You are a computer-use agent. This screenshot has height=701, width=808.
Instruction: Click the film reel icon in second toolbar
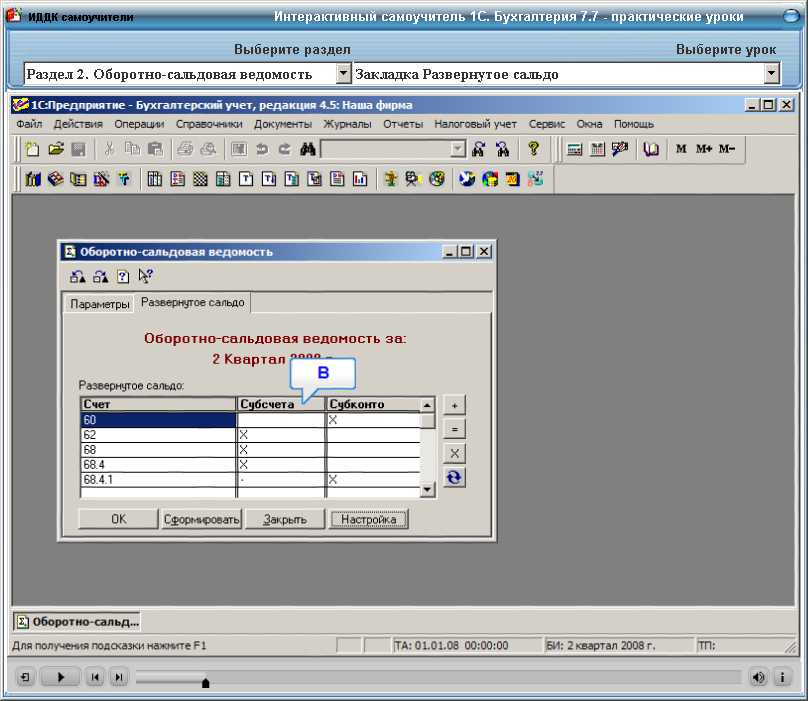point(436,179)
